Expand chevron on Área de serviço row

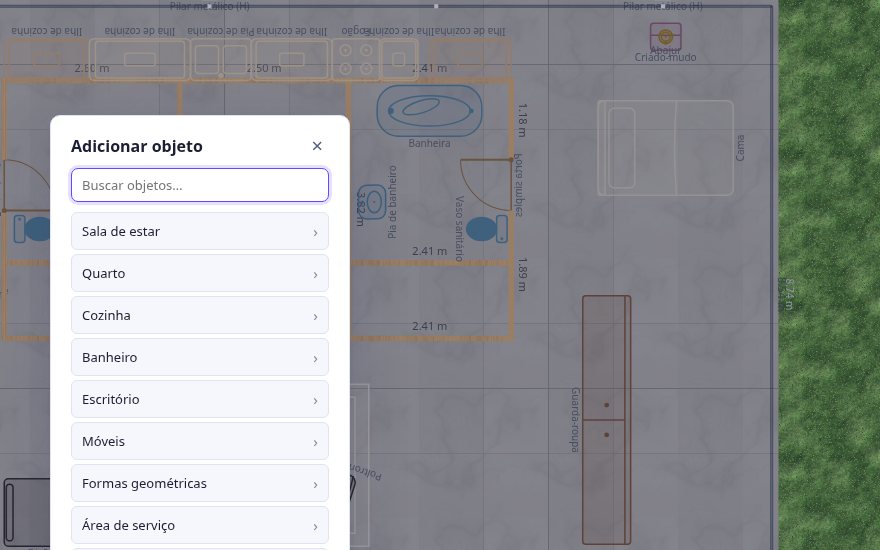coord(315,527)
